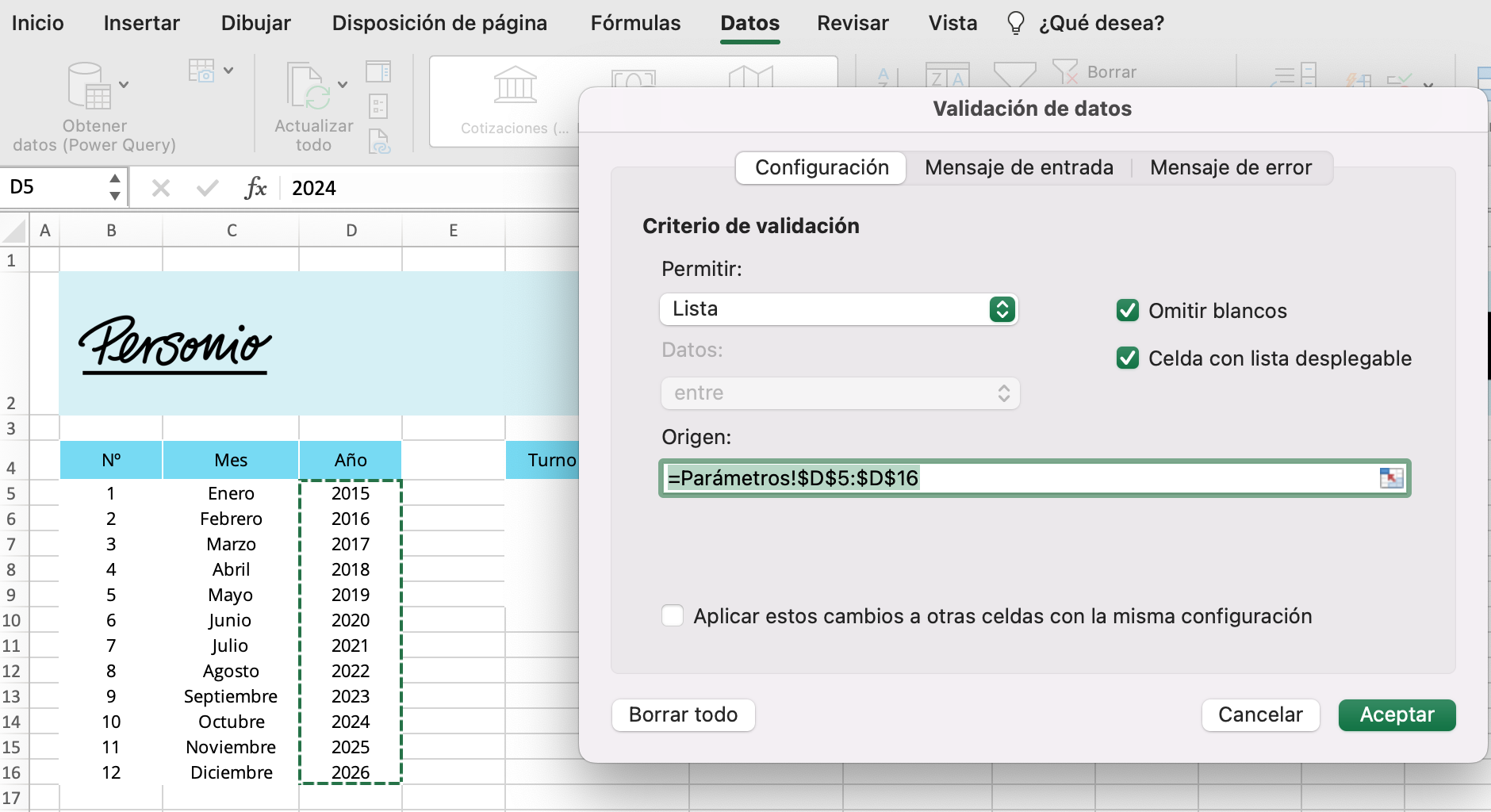This screenshot has width=1491, height=812.
Task: Click the edit links icon
Action: [x=380, y=141]
